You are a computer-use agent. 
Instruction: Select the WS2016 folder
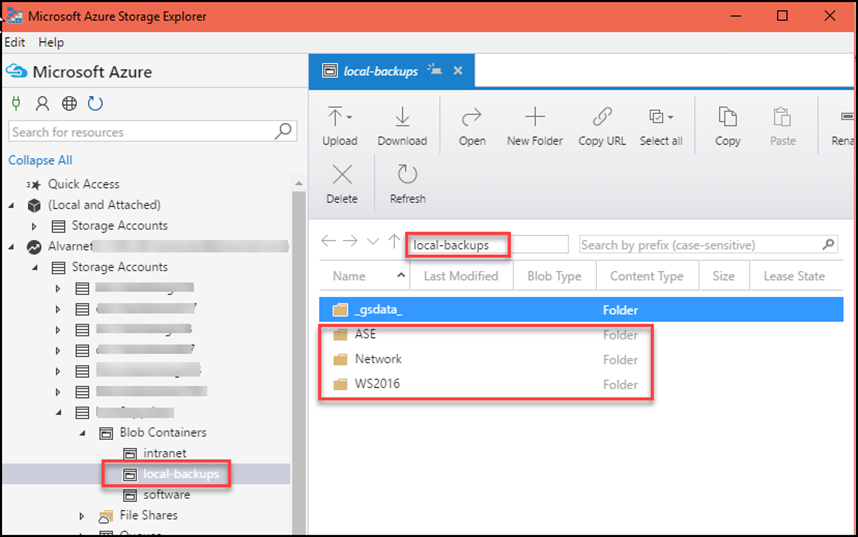(x=377, y=384)
